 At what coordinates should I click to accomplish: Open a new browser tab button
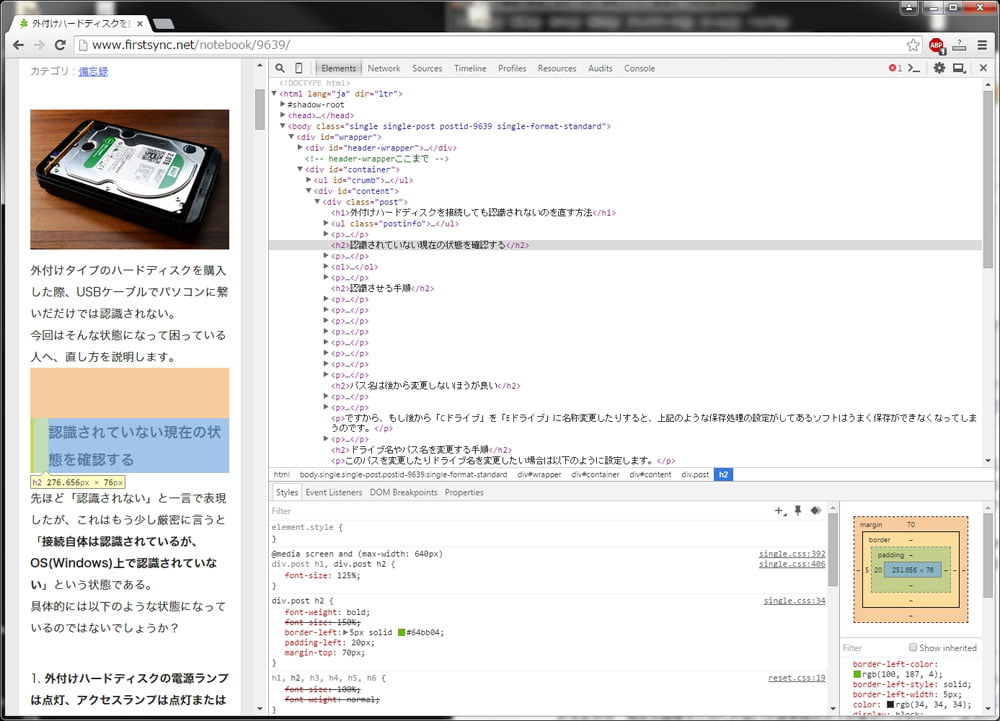pos(164,24)
